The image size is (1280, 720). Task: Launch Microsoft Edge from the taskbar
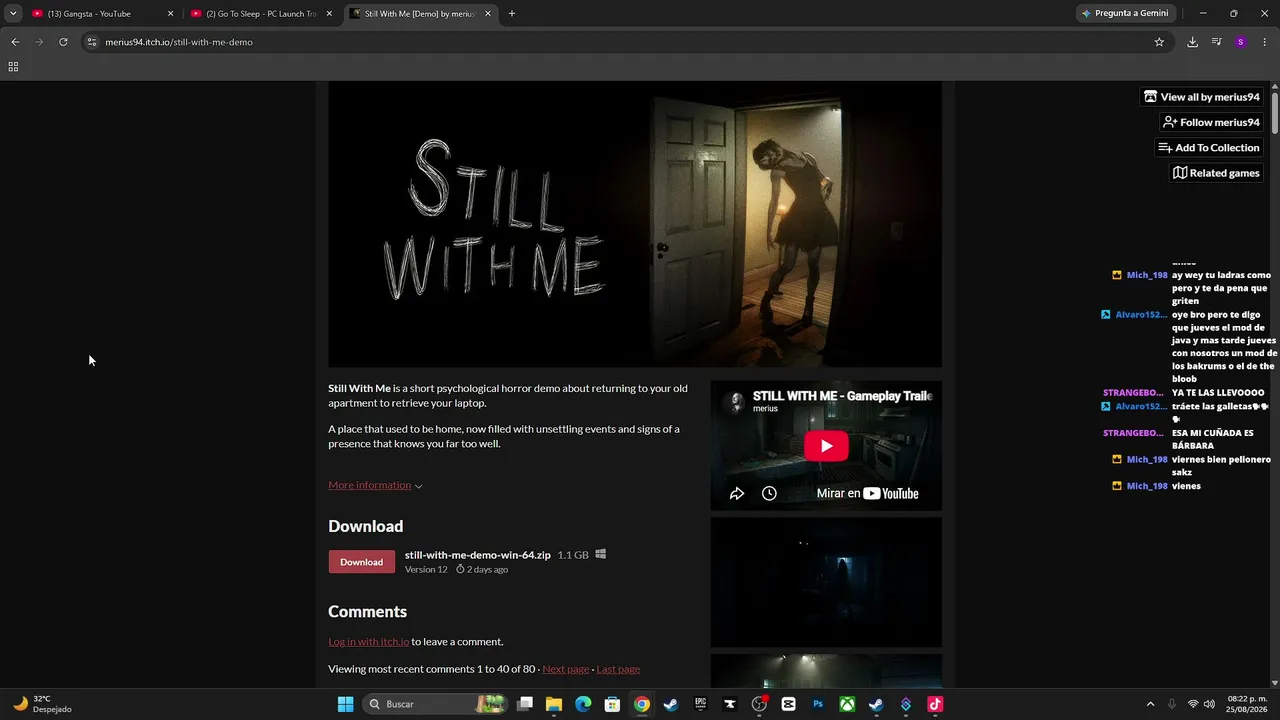pos(583,704)
